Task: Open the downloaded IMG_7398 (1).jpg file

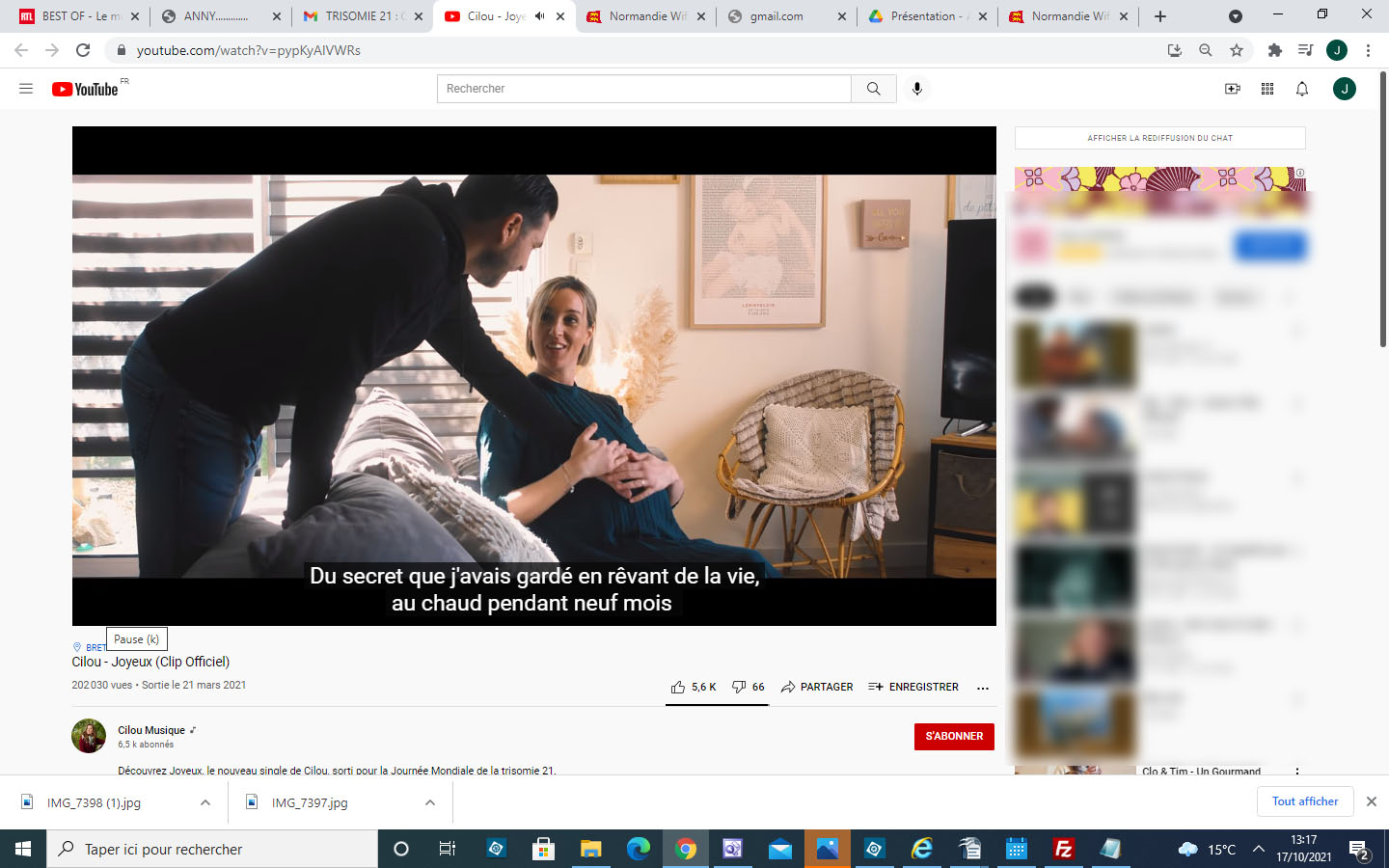Action: (x=95, y=802)
